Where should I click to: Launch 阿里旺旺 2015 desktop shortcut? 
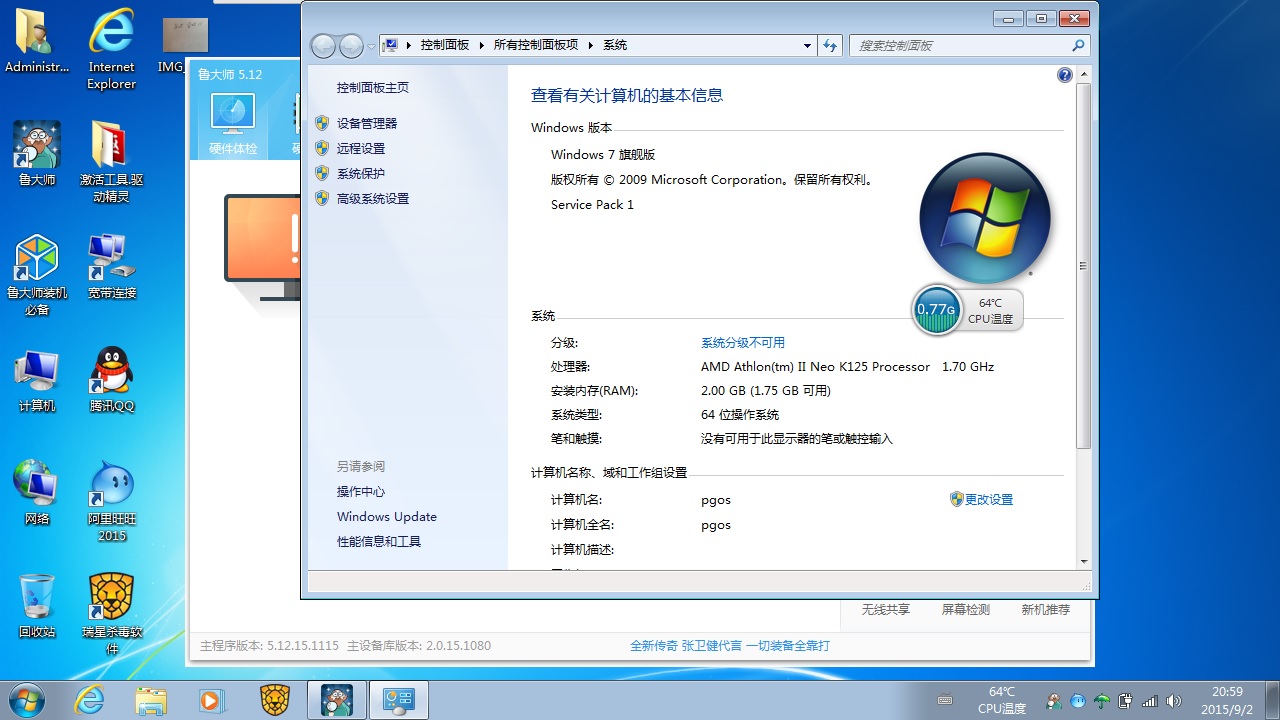(111, 501)
